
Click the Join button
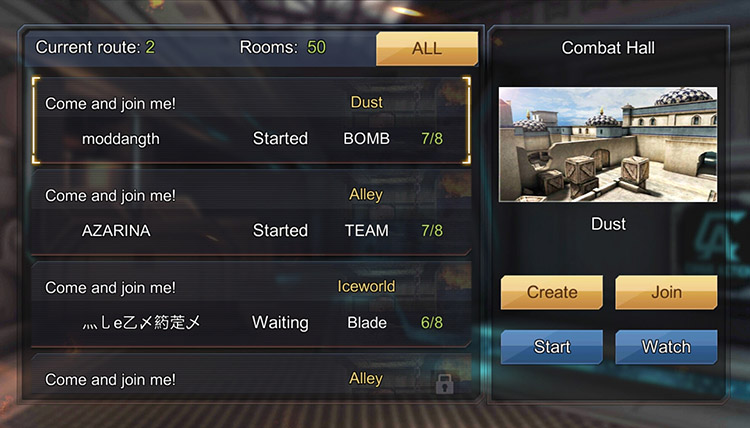pyautogui.click(x=666, y=292)
